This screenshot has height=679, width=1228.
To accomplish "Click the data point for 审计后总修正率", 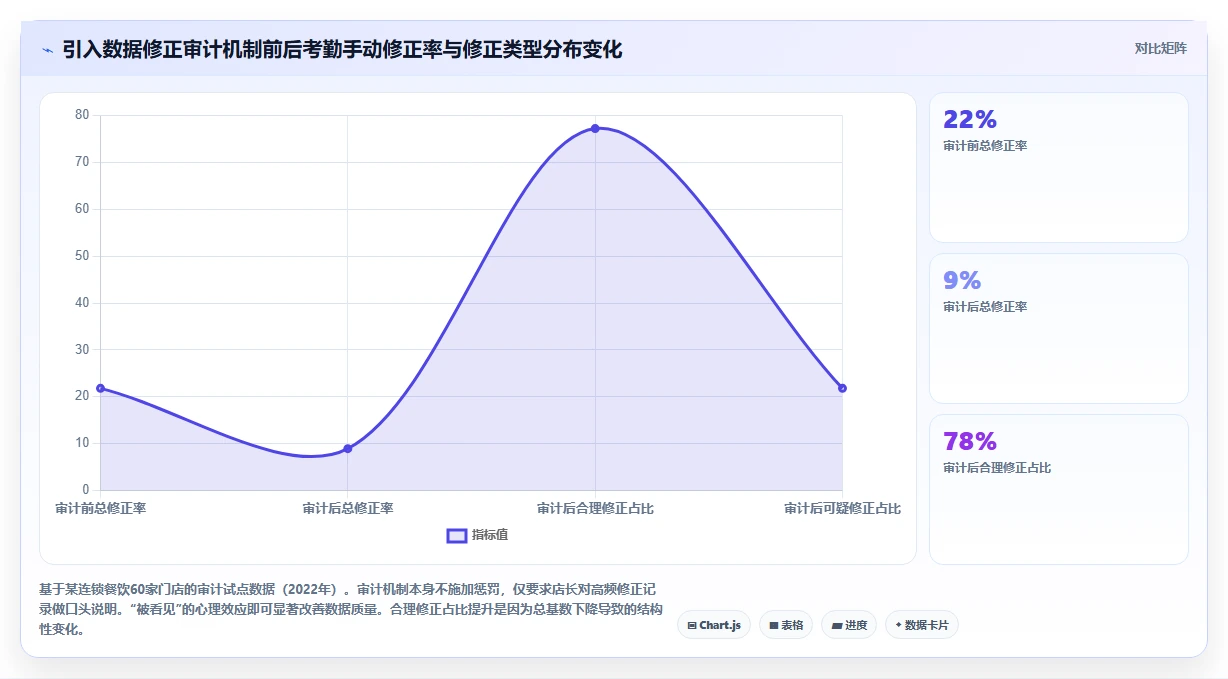I will point(348,449).
